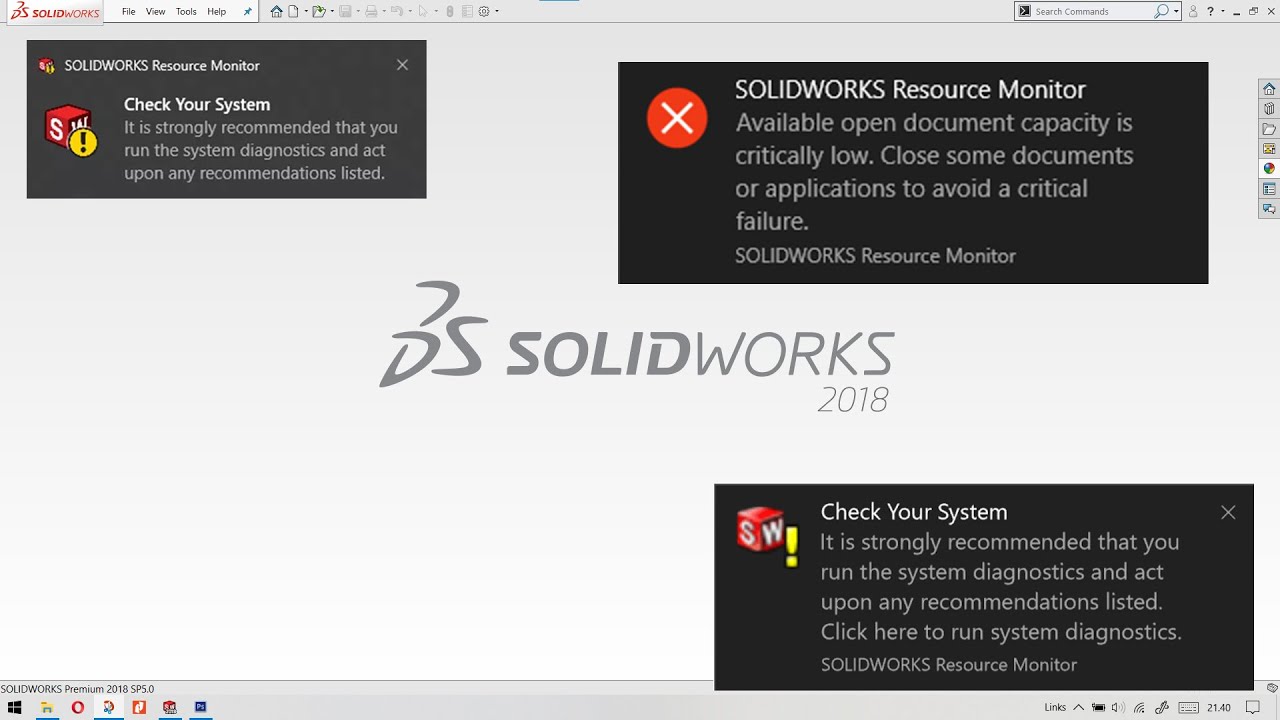Open the Design Library task pane tab

[1269, 109]
